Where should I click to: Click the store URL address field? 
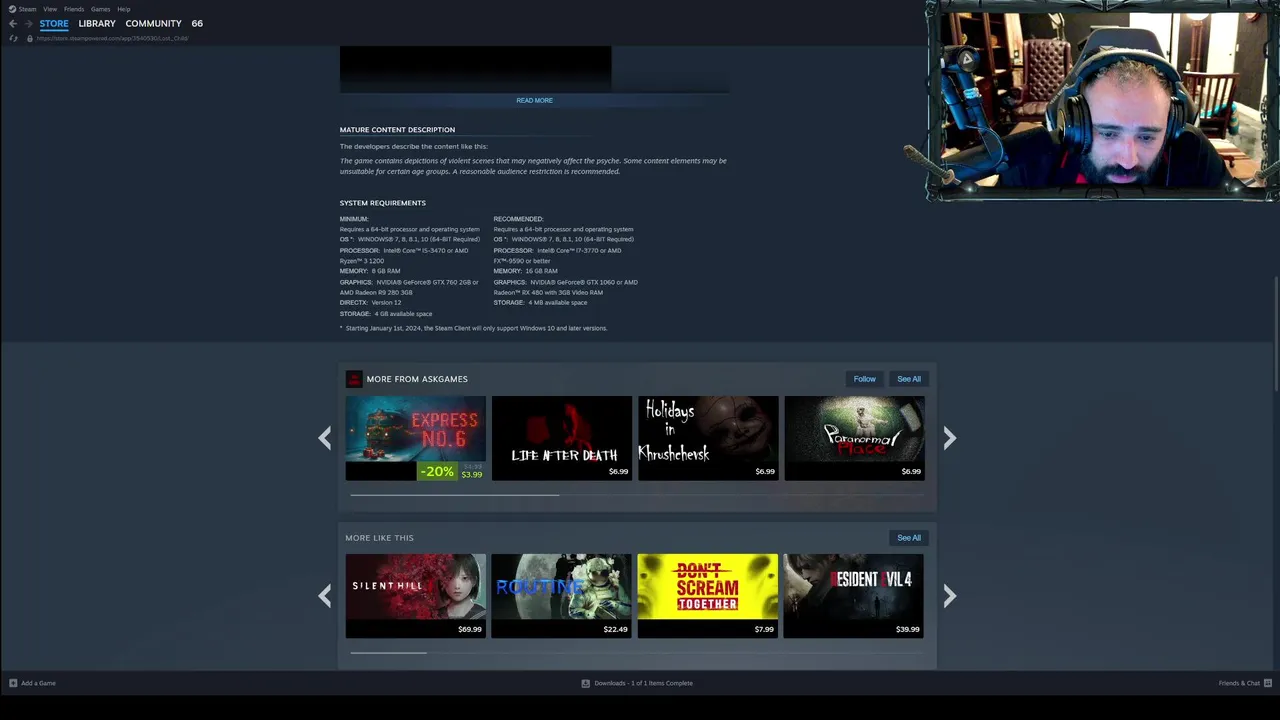tap(112, 38)
